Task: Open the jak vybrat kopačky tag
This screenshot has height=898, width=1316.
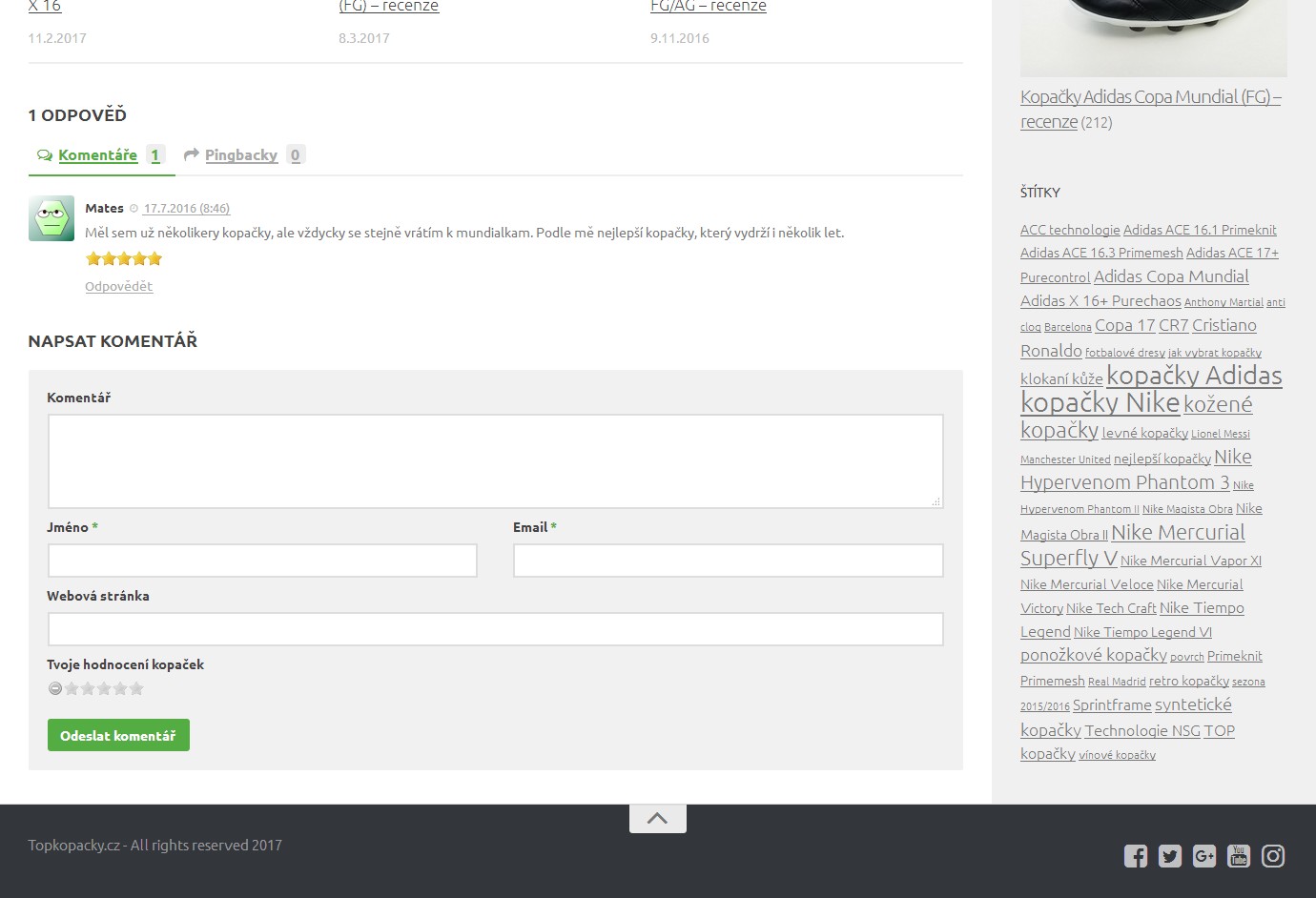Action: click(1215, 353)
